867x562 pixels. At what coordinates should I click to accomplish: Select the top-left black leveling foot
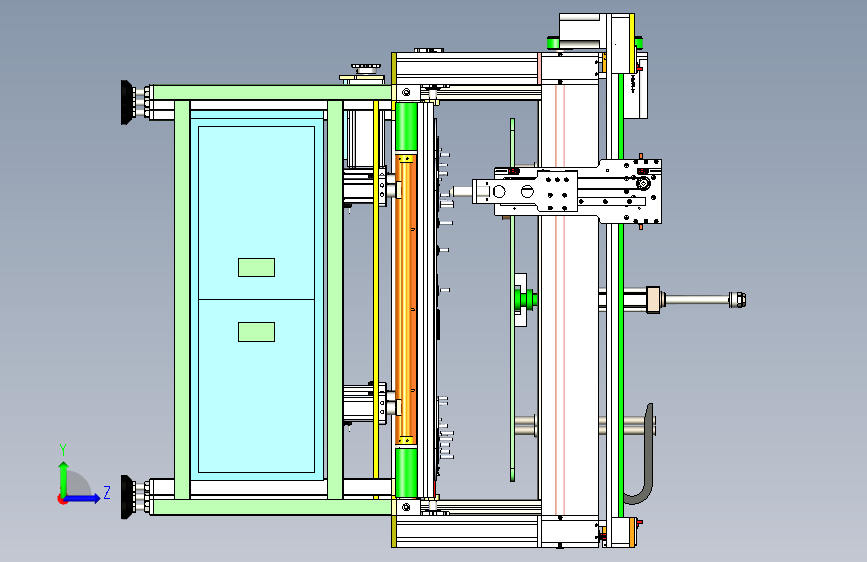tap(128, 102)
